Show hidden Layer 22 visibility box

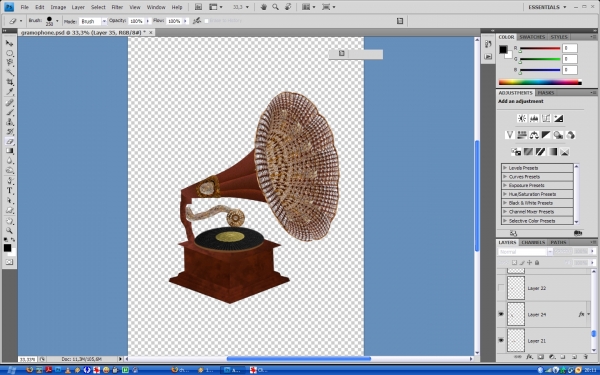pos(501,288)
